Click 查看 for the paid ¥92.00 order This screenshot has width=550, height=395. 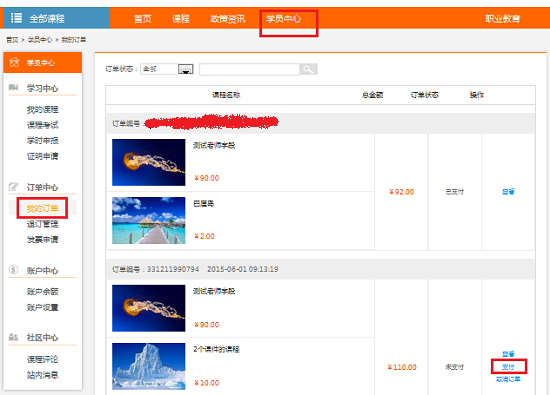[x=508, y=192]
